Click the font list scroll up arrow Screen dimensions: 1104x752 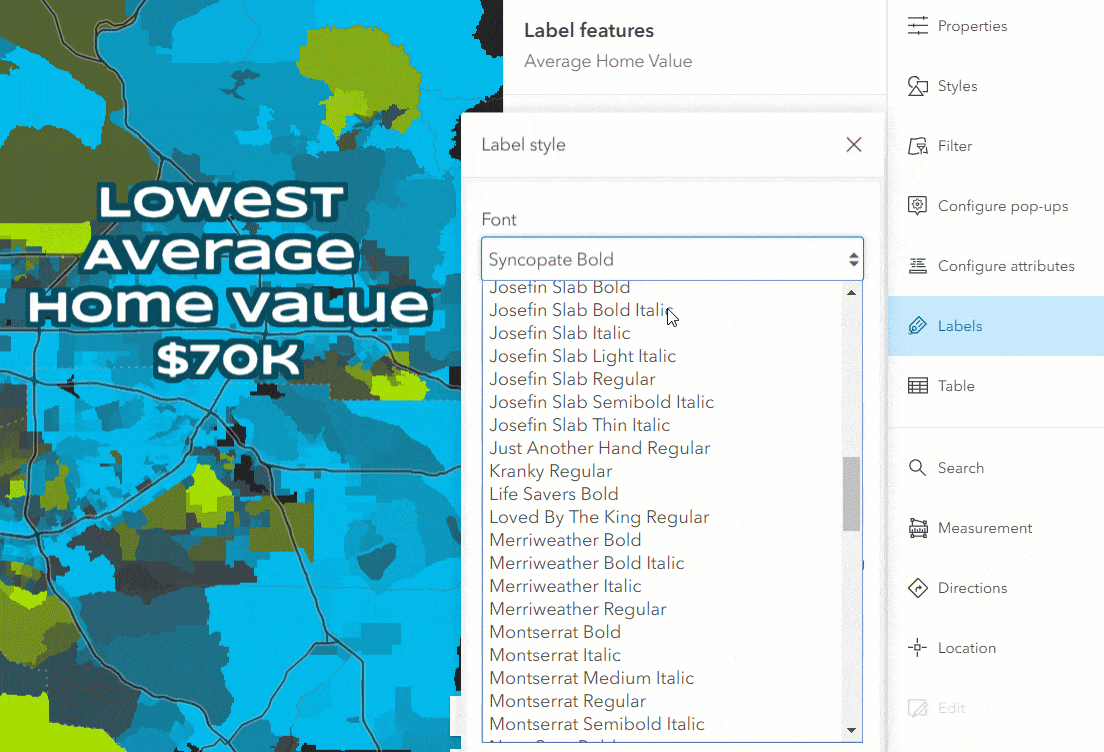point(851,292)
